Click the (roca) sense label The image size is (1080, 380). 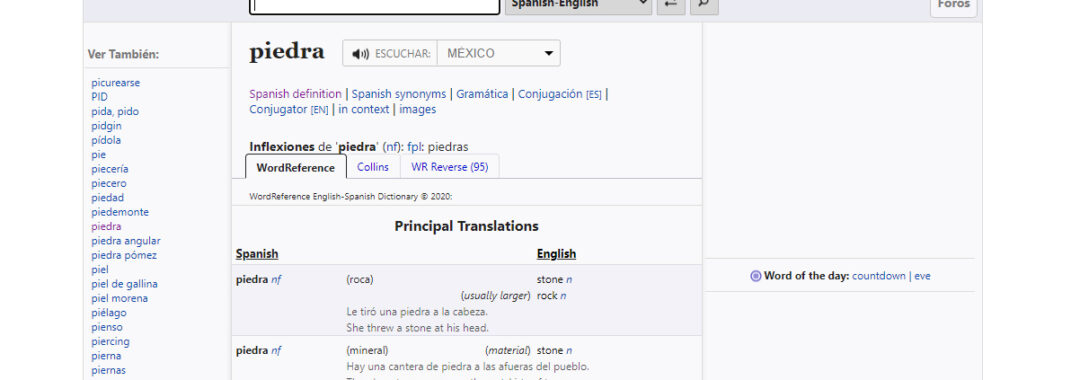pyautogui.click(x=360, y=280)
